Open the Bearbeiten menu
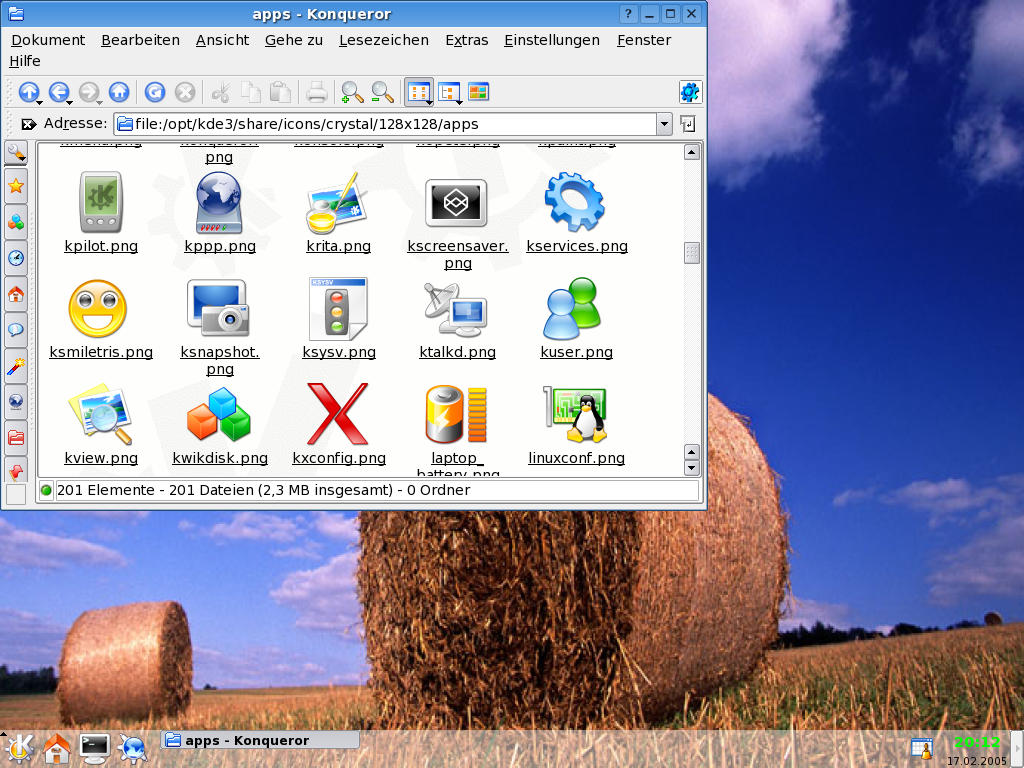Screen dimensions: 1024x768 tap(140, 40)
